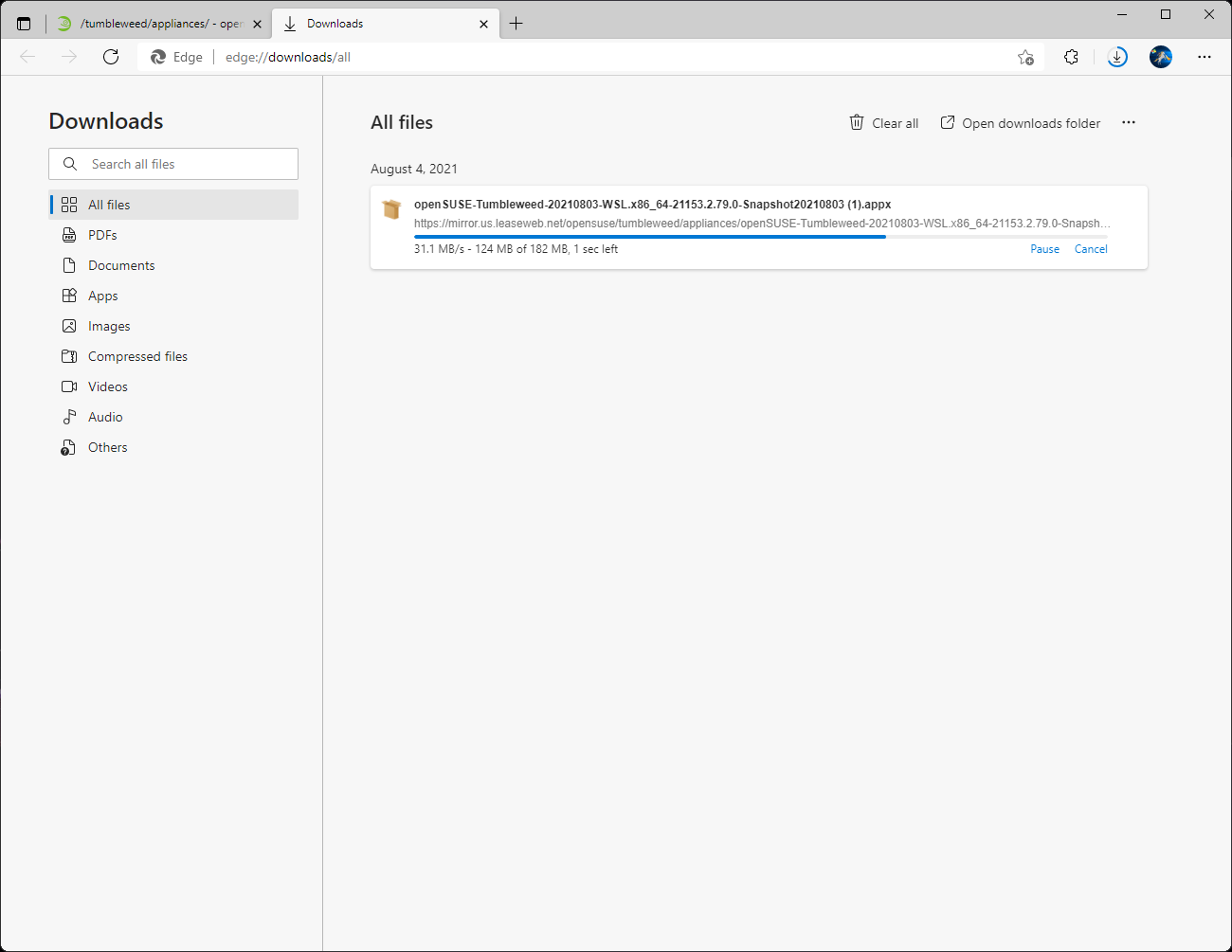This screenshot has height=952, width=1232.
Task: Click the download progress bar
Action: tap(761, 237)
